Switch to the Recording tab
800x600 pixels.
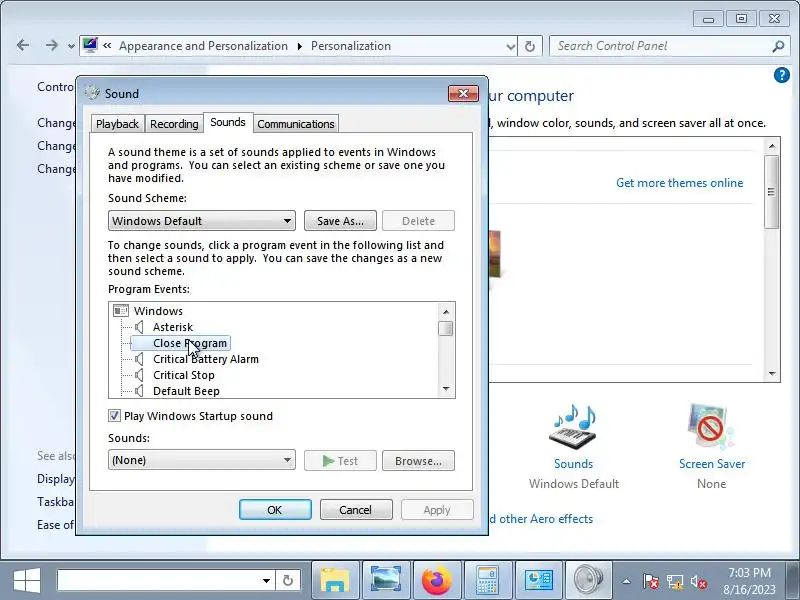point(174,124)
